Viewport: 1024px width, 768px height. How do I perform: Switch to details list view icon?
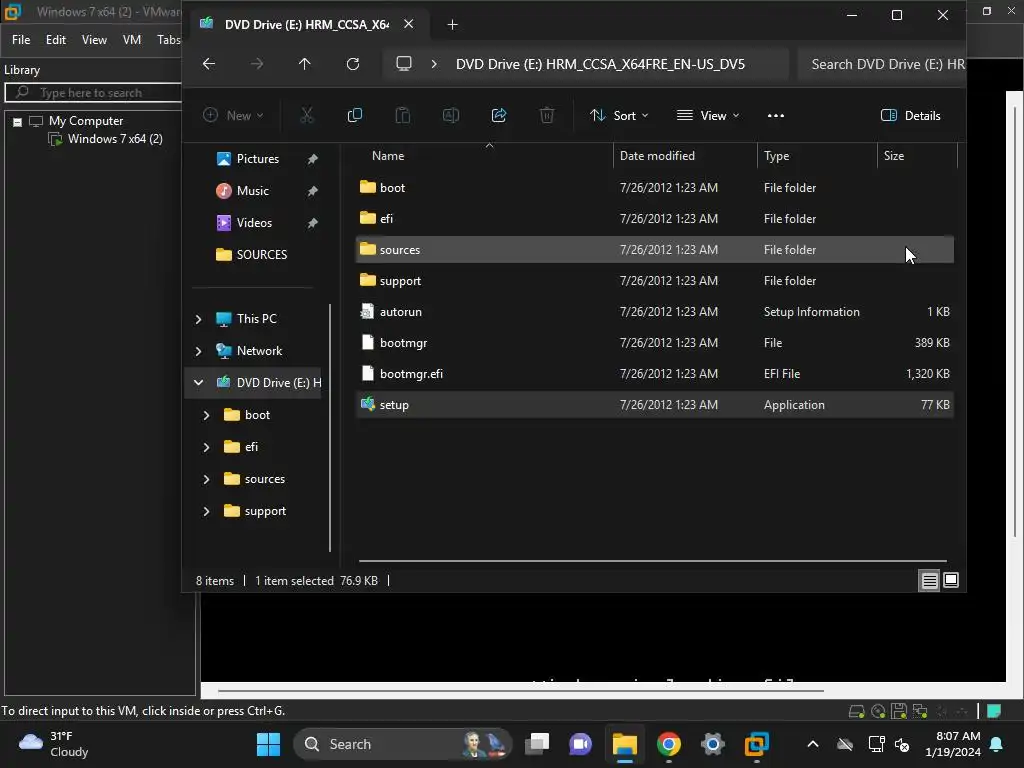(929, 580)
